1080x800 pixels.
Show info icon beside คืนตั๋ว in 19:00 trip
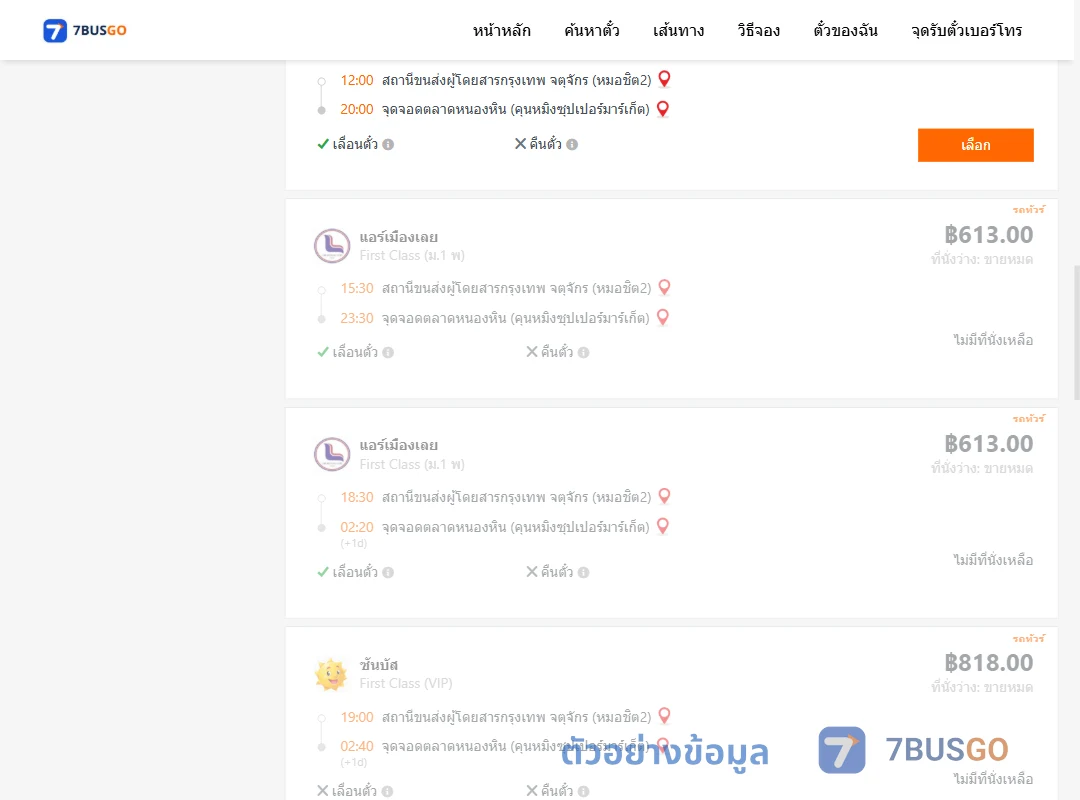click(583, 792)
